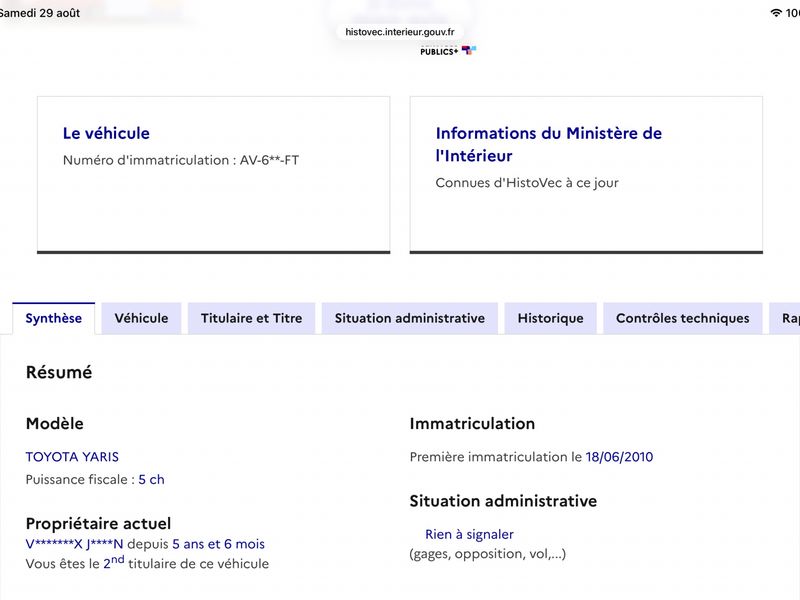Viewport: 800px width, 600px height.
Task: Click the Résumé section heading
Action: [59, 372]
